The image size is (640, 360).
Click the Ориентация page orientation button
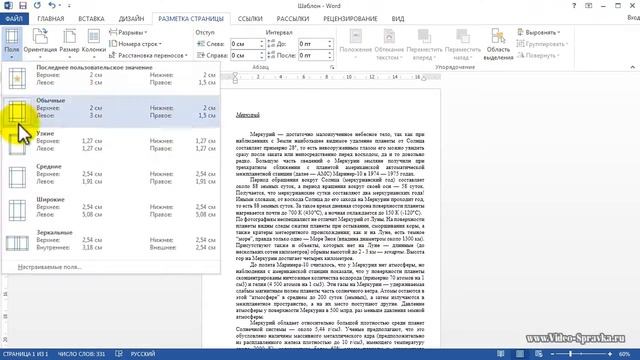tap(40, 44)
